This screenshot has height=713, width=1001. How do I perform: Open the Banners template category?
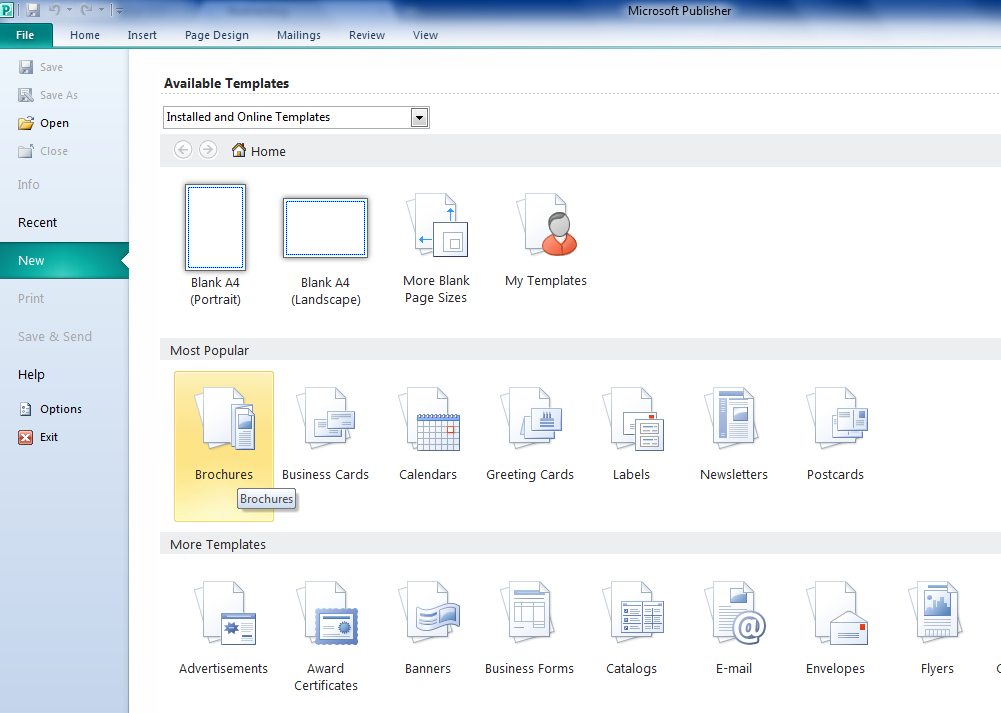[428, 628]
